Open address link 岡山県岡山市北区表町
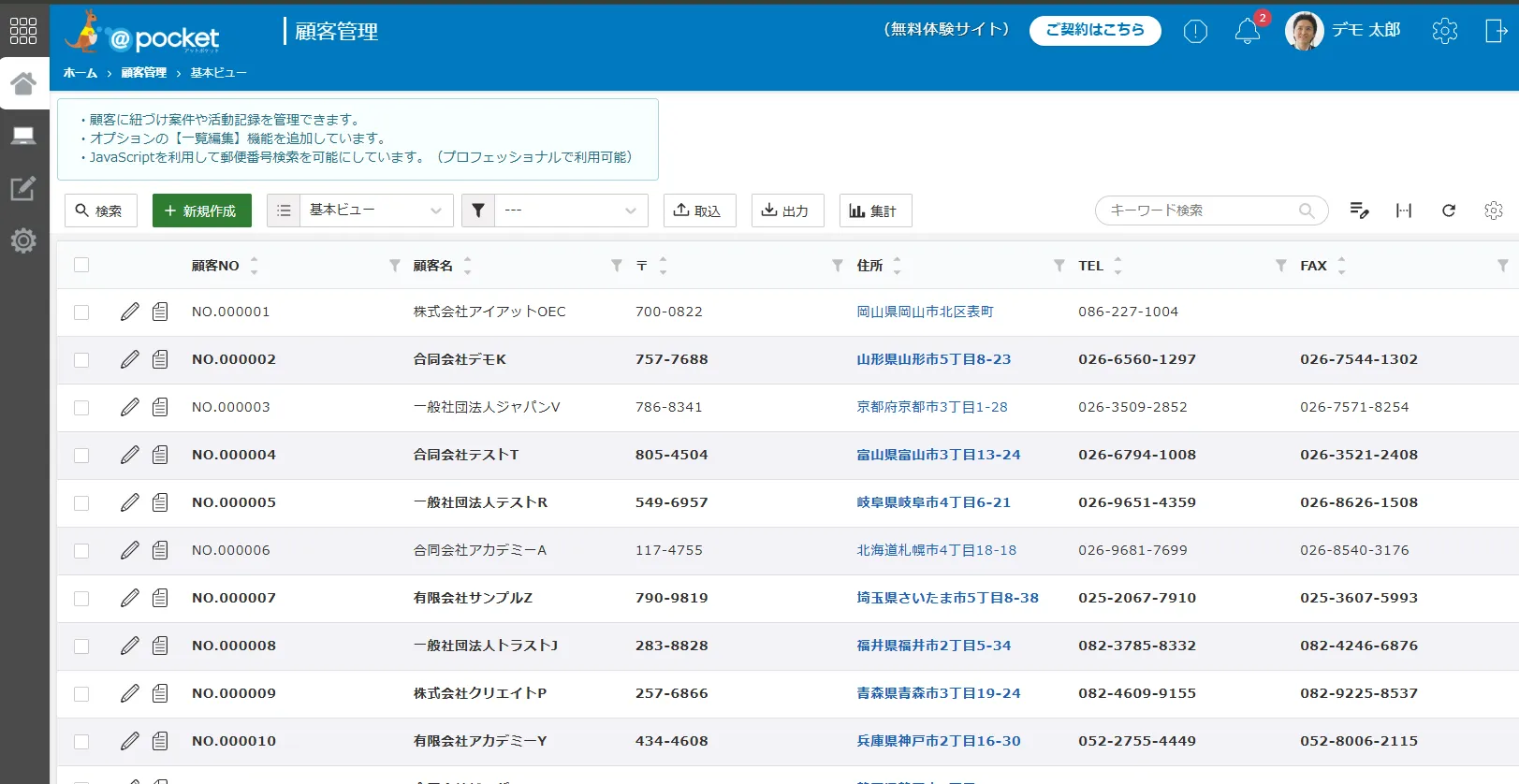The height and width of the screenshot is (784, 1519). 926,312
